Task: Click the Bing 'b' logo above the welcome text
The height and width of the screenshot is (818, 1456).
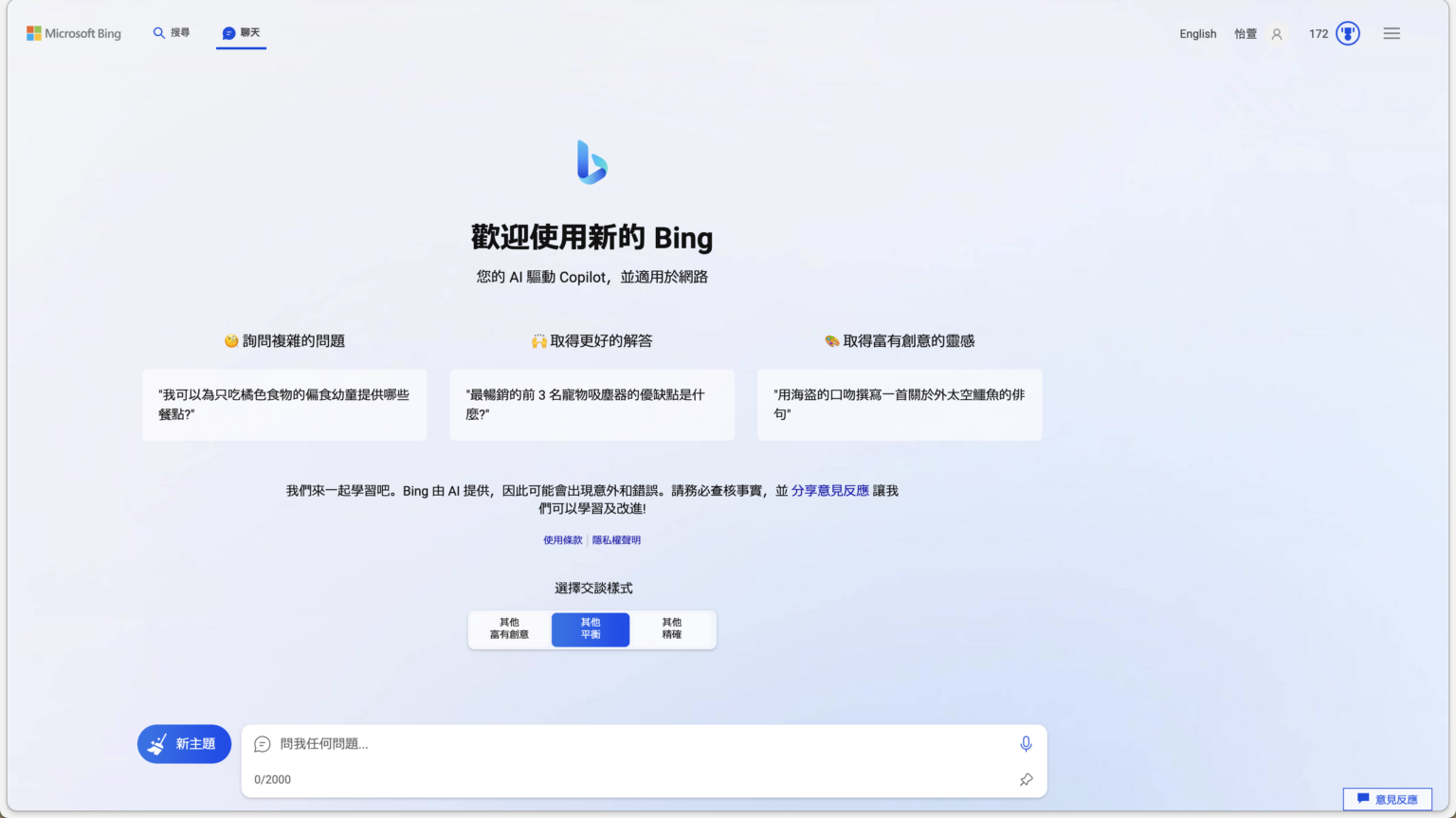Action: (591, 161)
